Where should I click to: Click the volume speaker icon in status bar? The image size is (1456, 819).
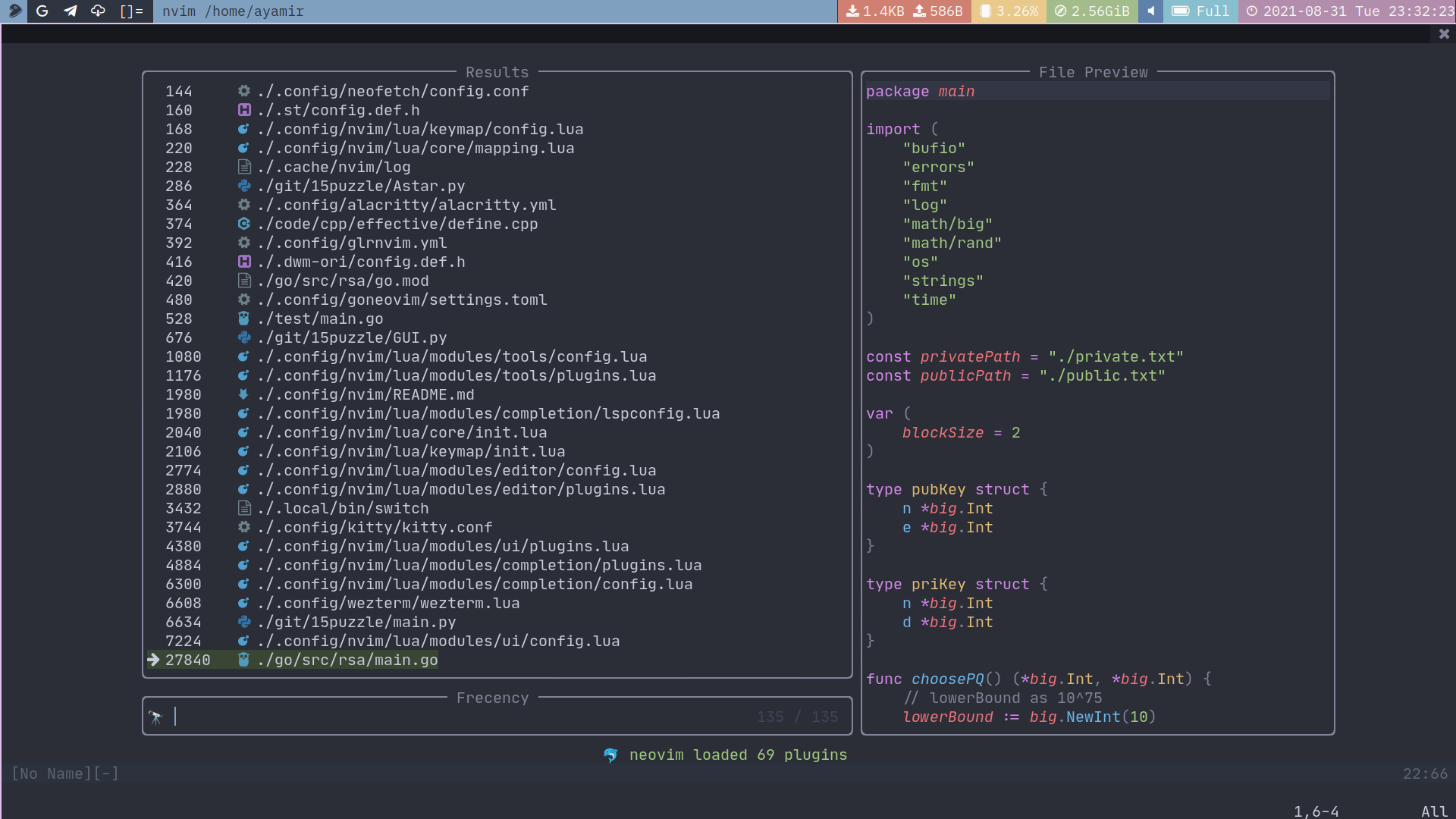[1150, 11]
